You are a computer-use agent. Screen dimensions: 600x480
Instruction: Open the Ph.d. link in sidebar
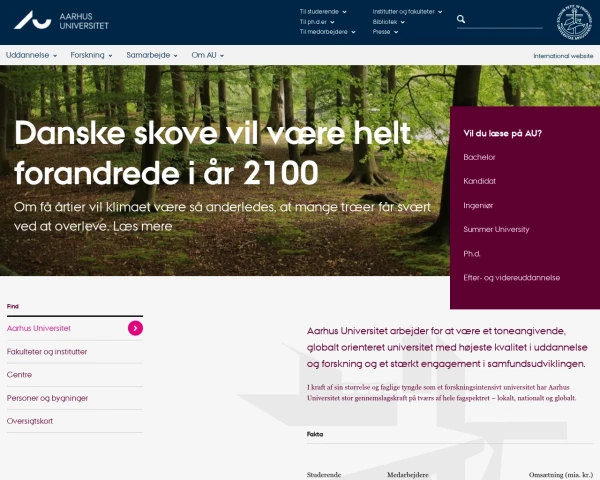pos(471,253)
